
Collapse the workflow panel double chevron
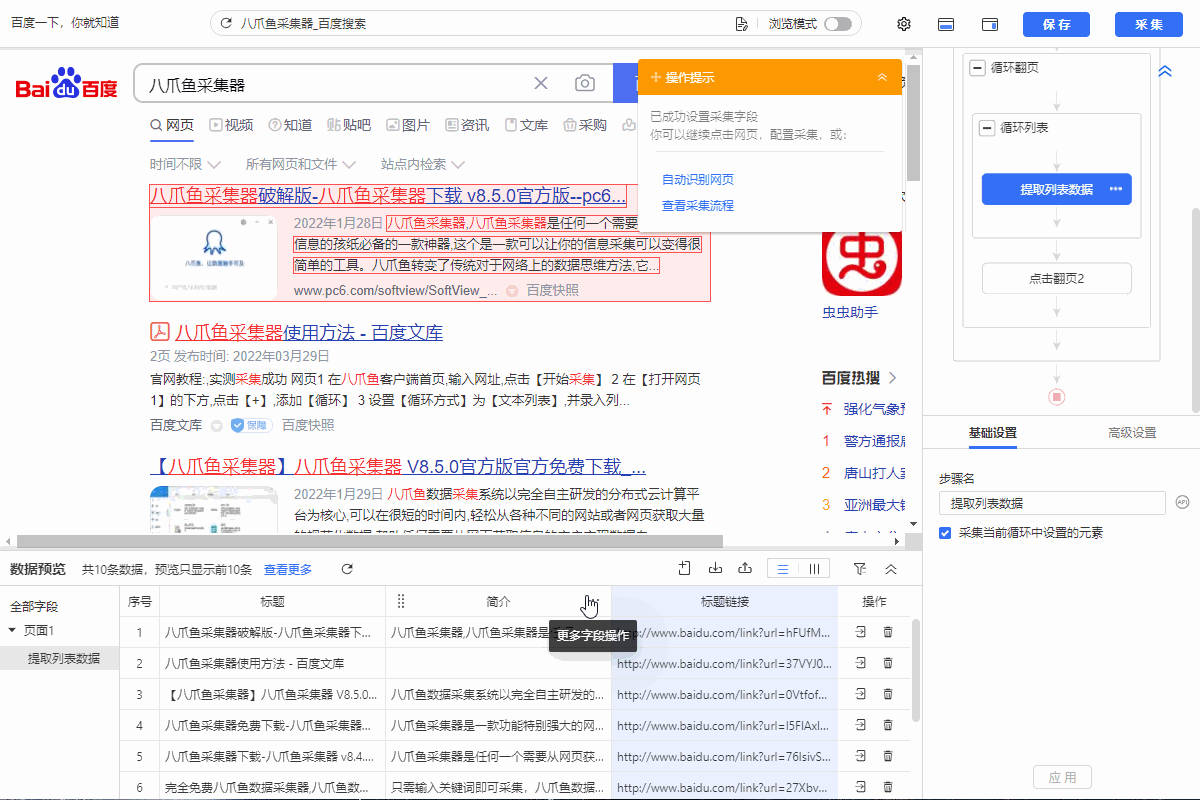point(1165,71)
